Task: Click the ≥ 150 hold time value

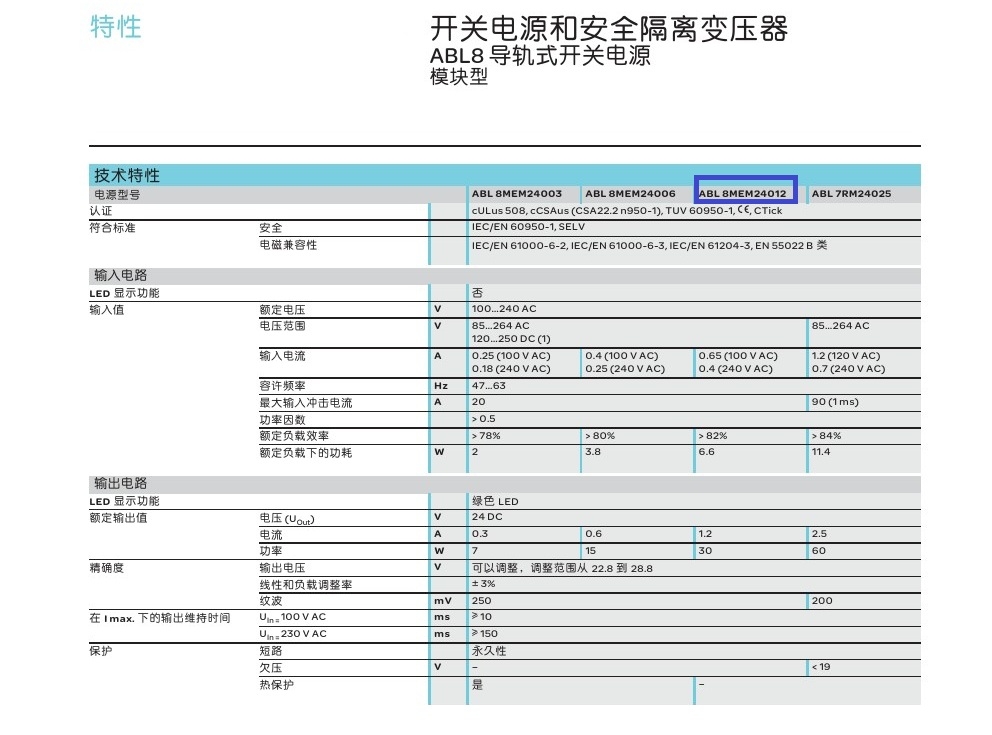Action: click(x=484, y=634)
